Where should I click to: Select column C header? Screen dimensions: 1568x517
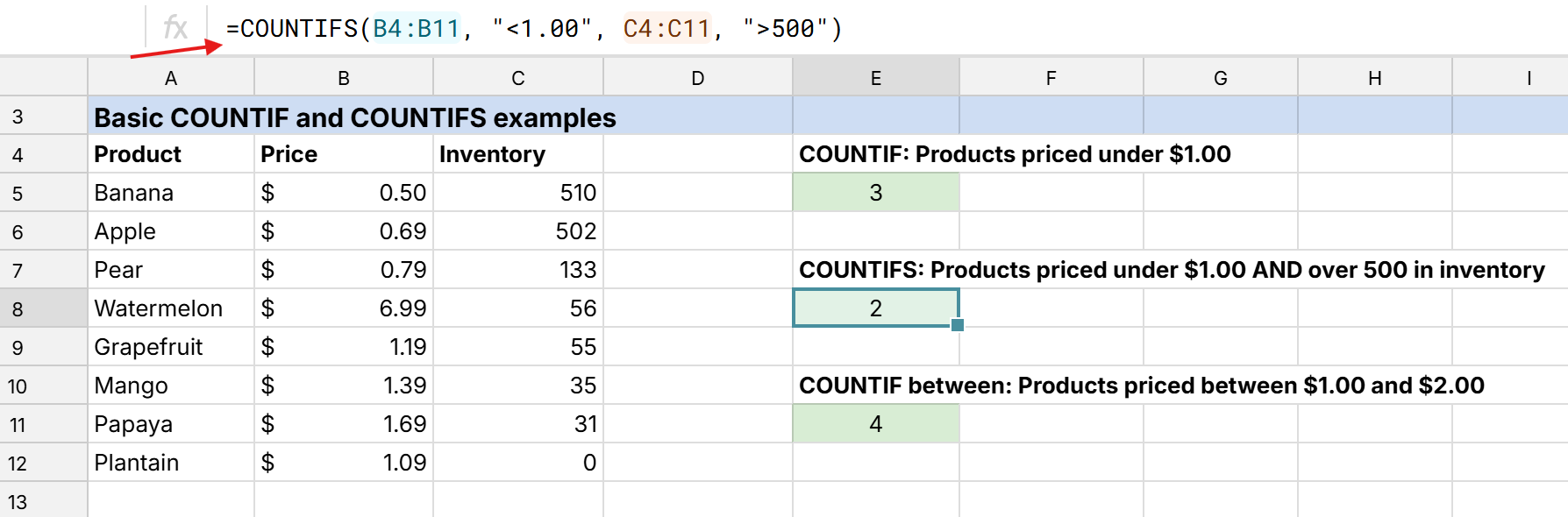click(518, 78)
